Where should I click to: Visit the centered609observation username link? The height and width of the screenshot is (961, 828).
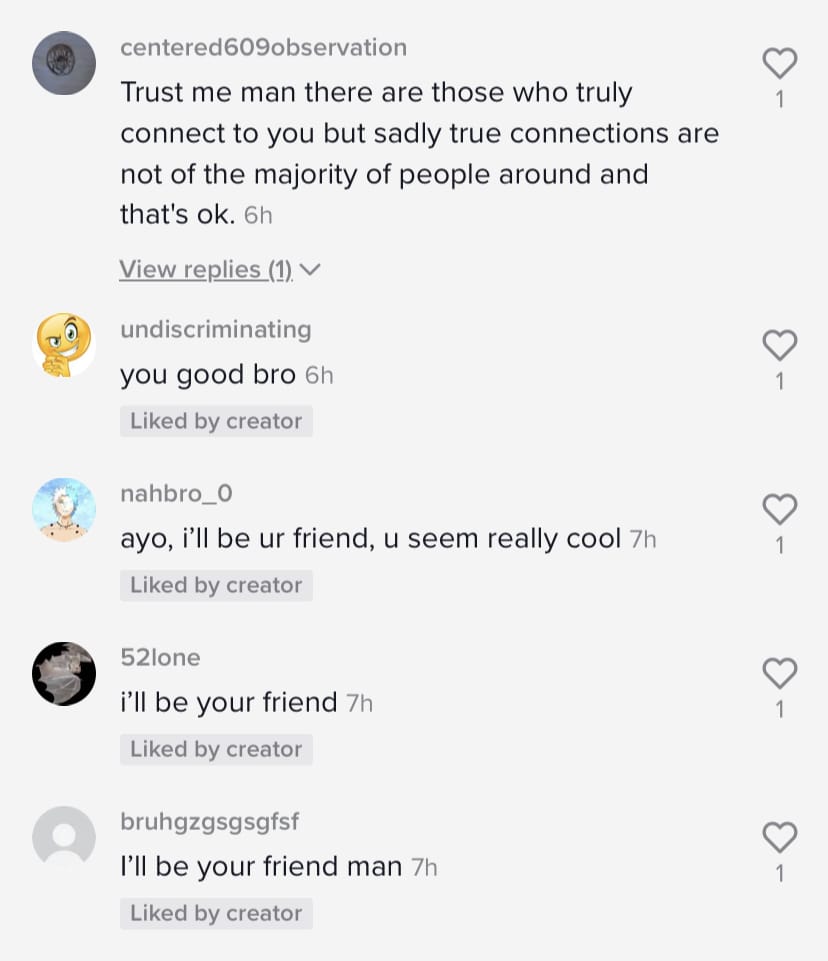(x=264, y=47)
